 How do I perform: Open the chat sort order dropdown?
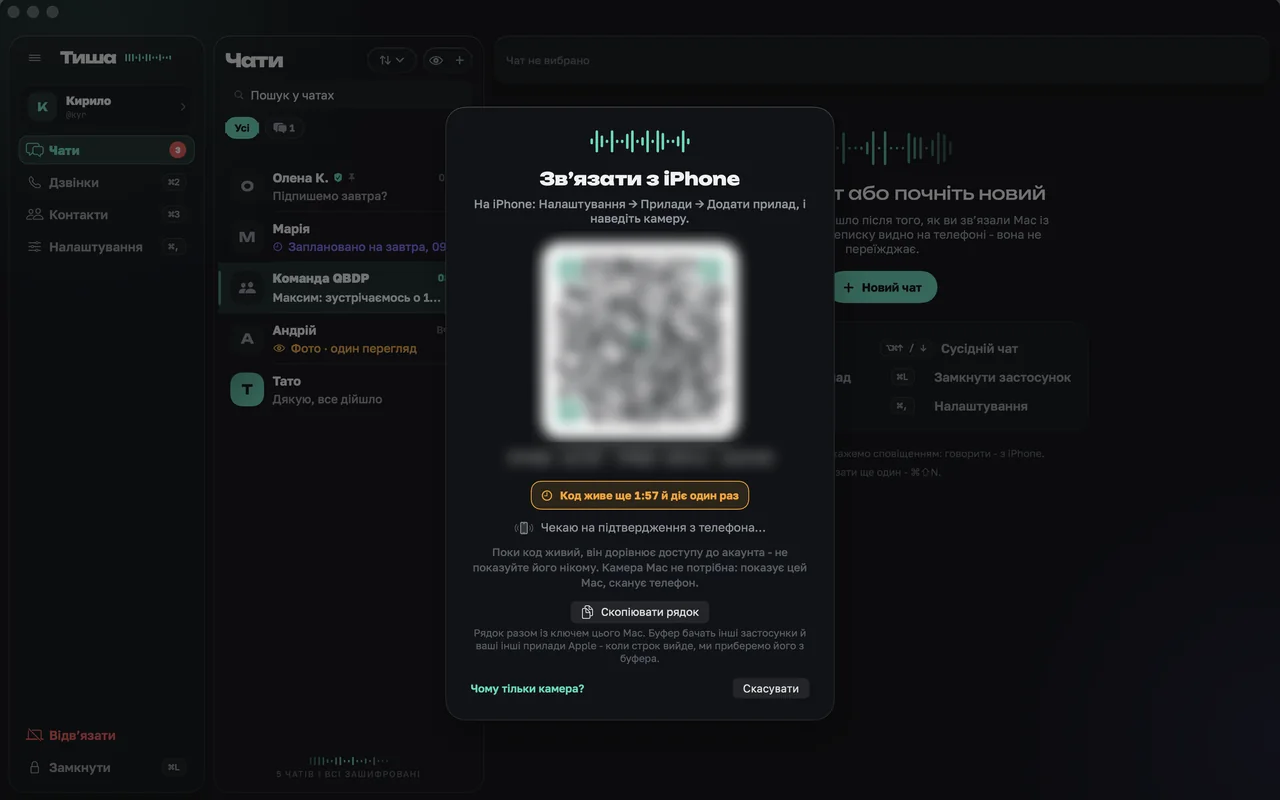[x=392, y=60]
